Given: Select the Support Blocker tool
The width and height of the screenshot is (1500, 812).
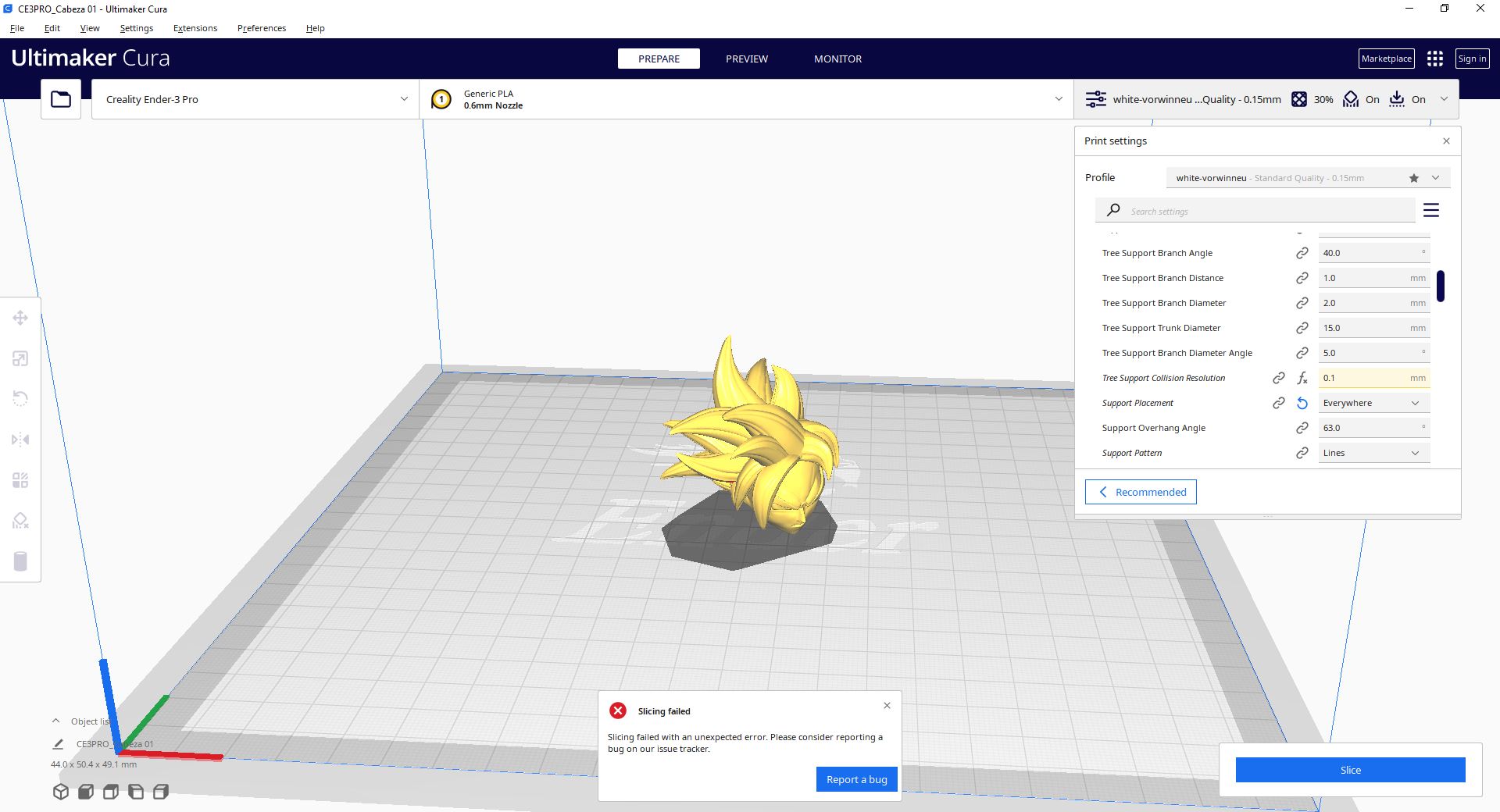Looking at the screenshot, I should click(20, 521).
